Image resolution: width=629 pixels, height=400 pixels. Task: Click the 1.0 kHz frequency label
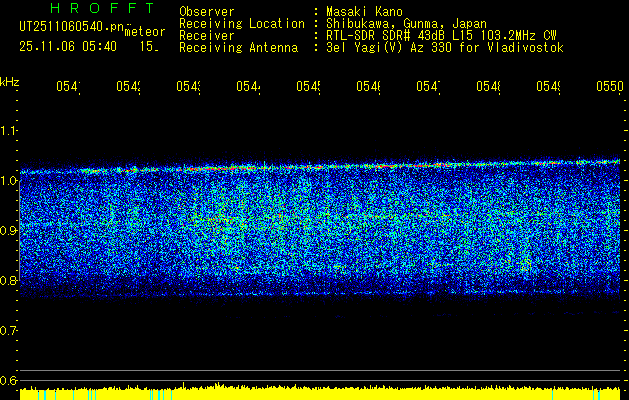click(9, 181)
